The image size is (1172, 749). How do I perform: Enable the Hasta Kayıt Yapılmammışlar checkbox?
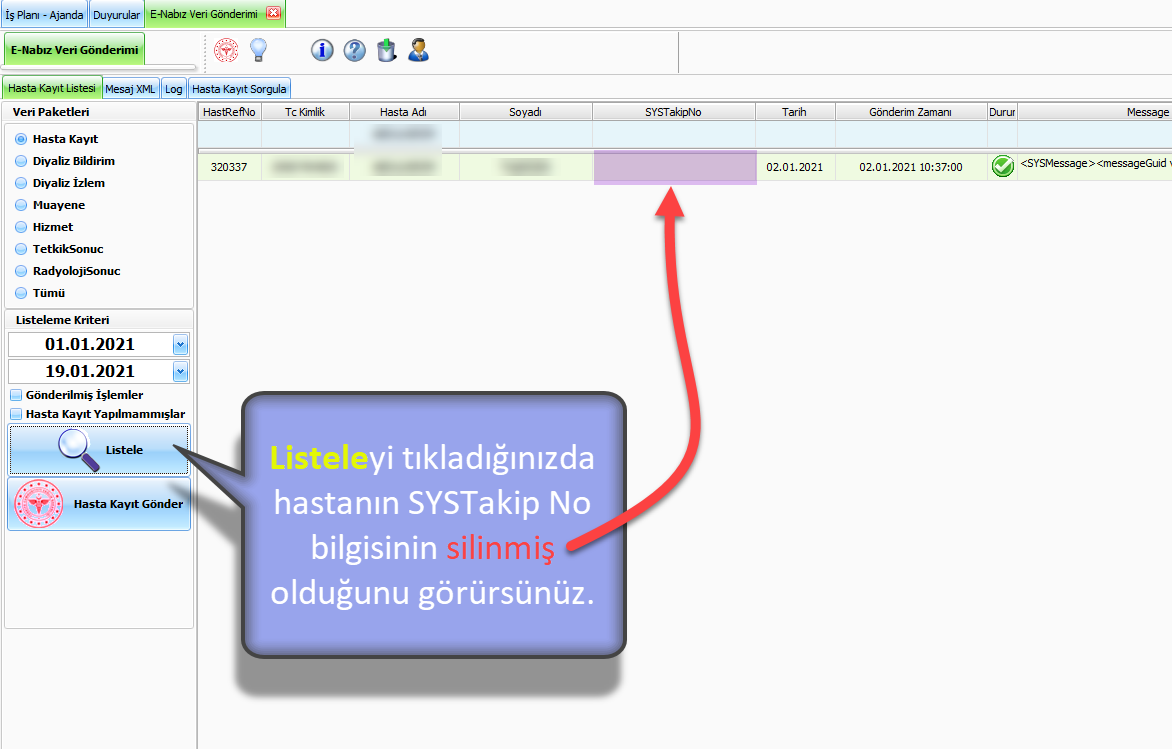[x=16, y=414]
